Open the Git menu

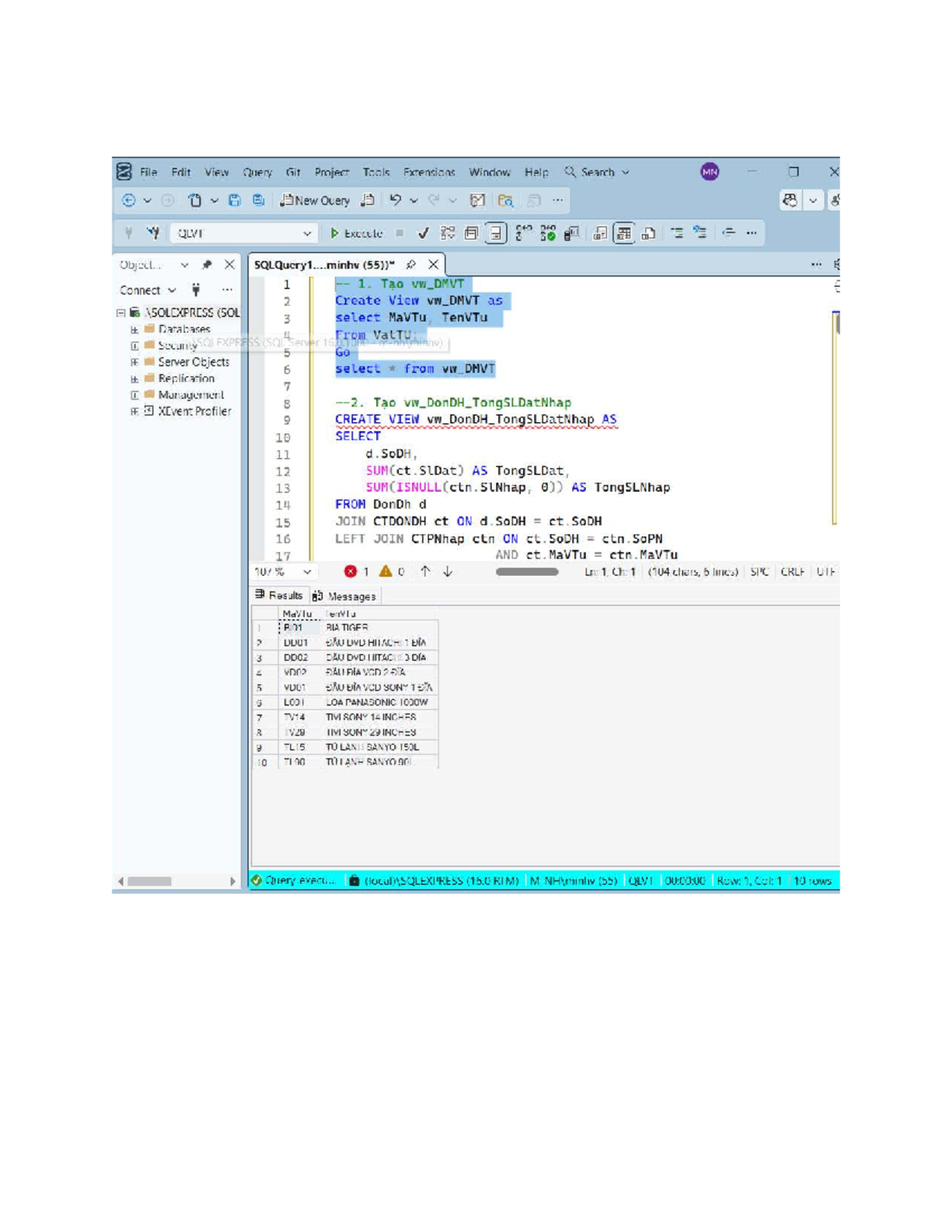(293, 172)
